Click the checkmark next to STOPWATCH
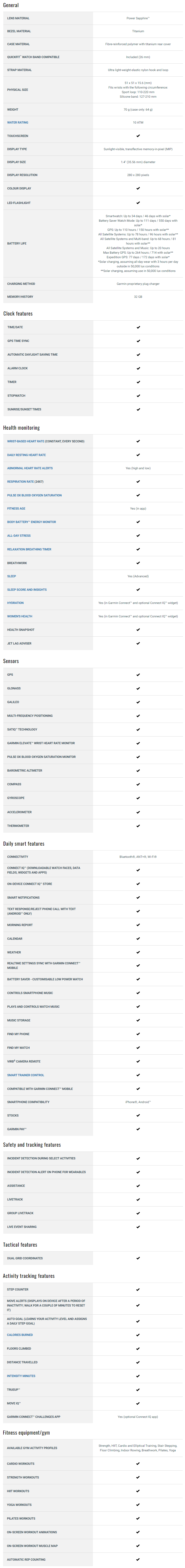 coord(138,396)
